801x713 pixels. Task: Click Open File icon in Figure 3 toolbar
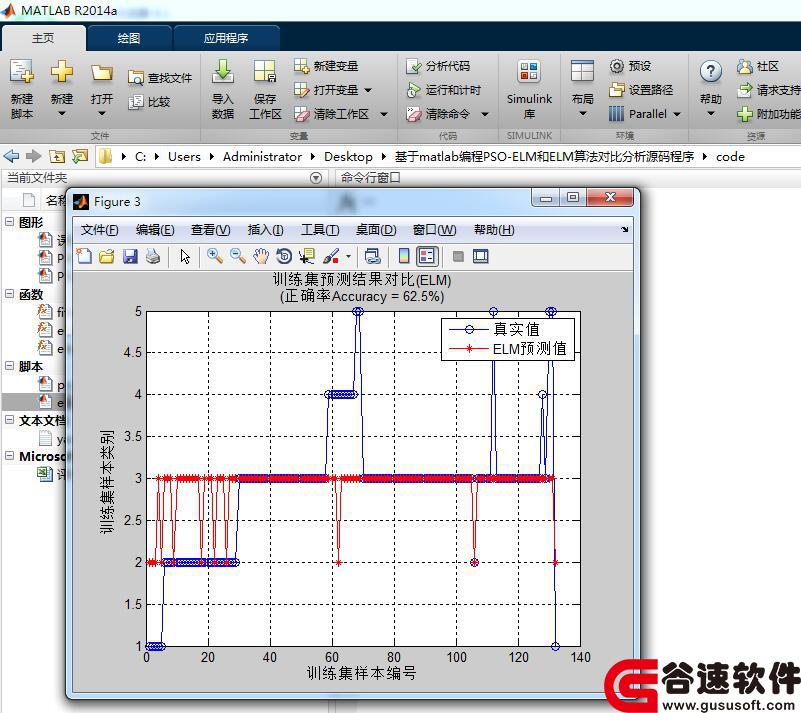(x=107, y=256)
